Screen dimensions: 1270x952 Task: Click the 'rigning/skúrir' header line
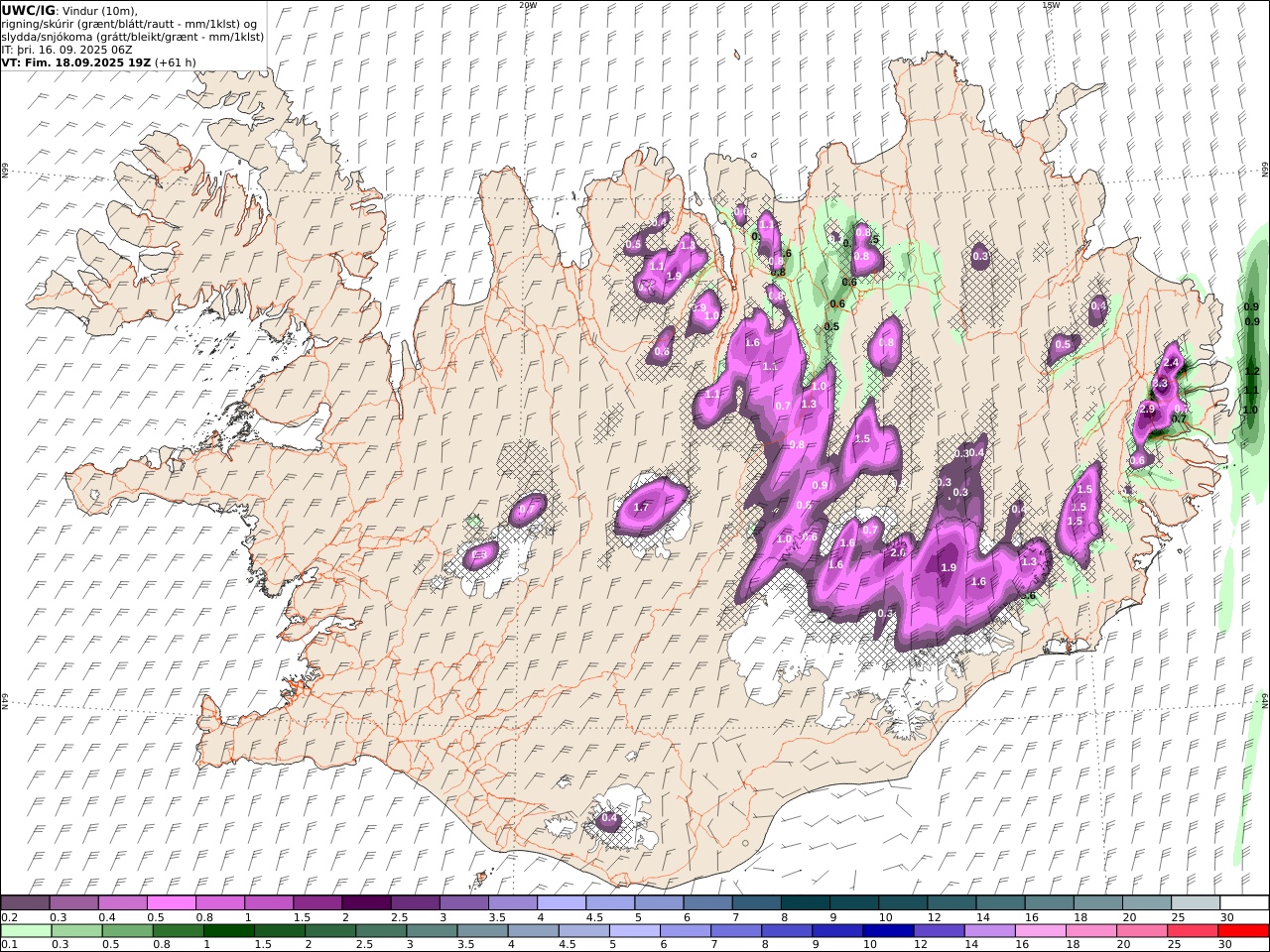click(131, 24)
